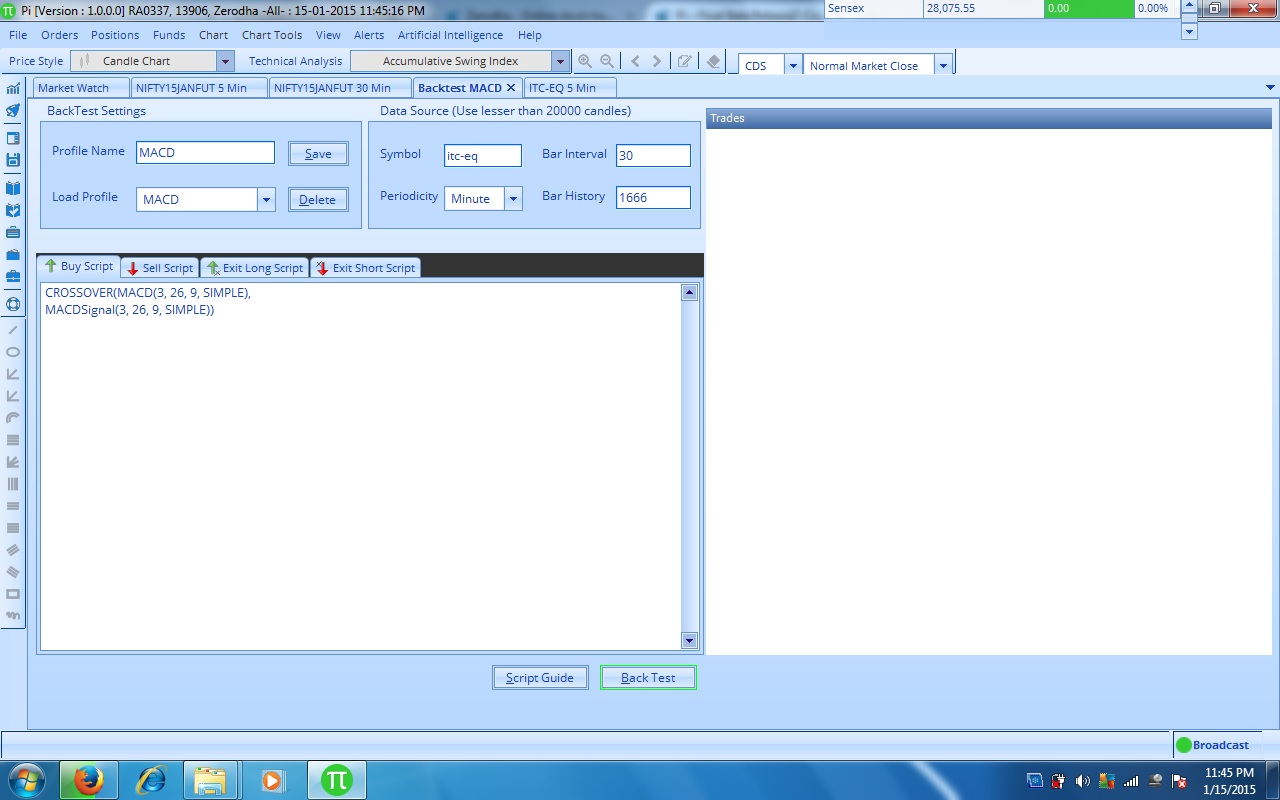Click the Pi application taskbar icon
The height and width of the screenshot is (800, 1280).
coord(337,780)
